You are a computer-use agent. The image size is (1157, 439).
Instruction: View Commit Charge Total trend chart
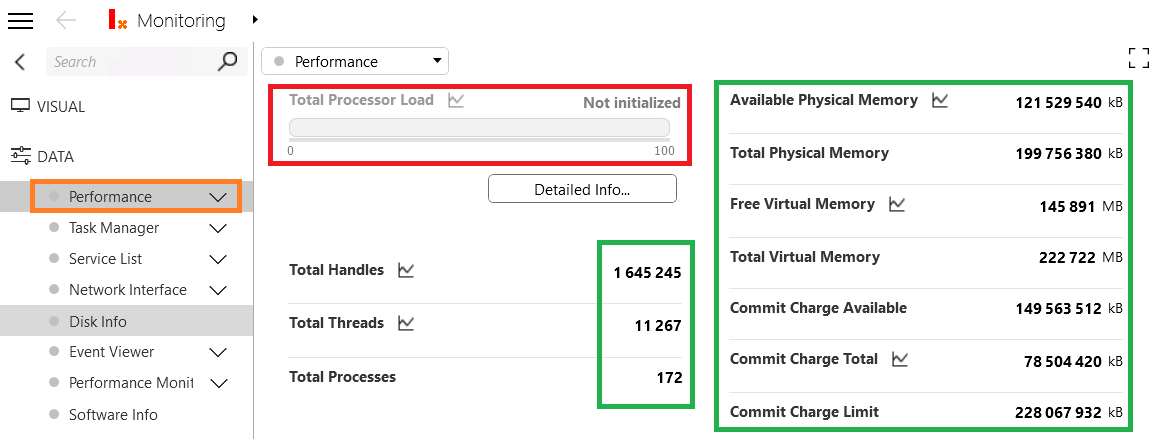900,359
